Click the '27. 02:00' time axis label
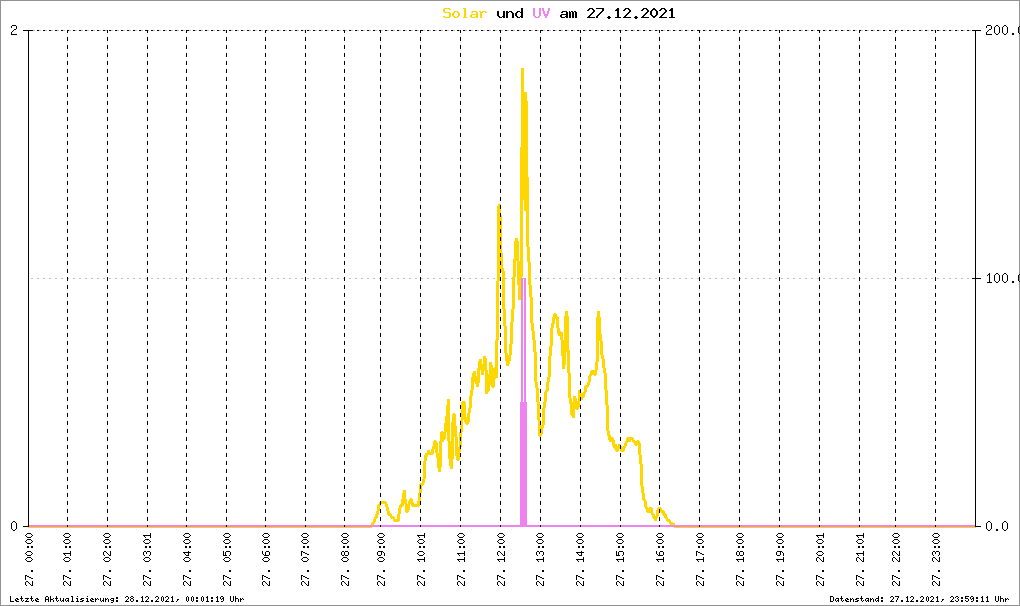Viewport: 1020px width, 606px height. click(108, 559)
